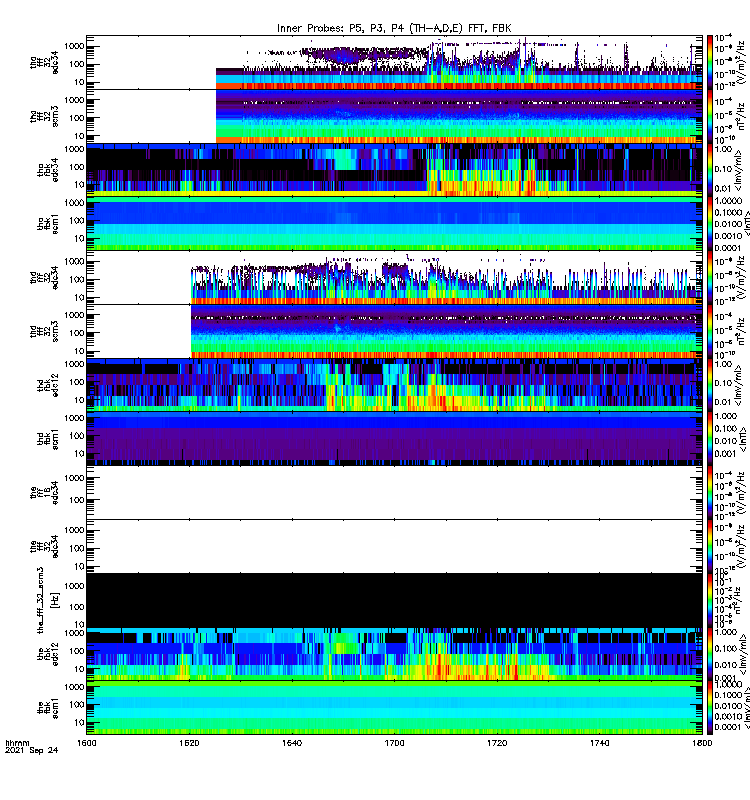The image size is (750, 800).
Task: Click the nT²/Hz unit label of tha scm3 colorbar
Action: click(741, 116)
